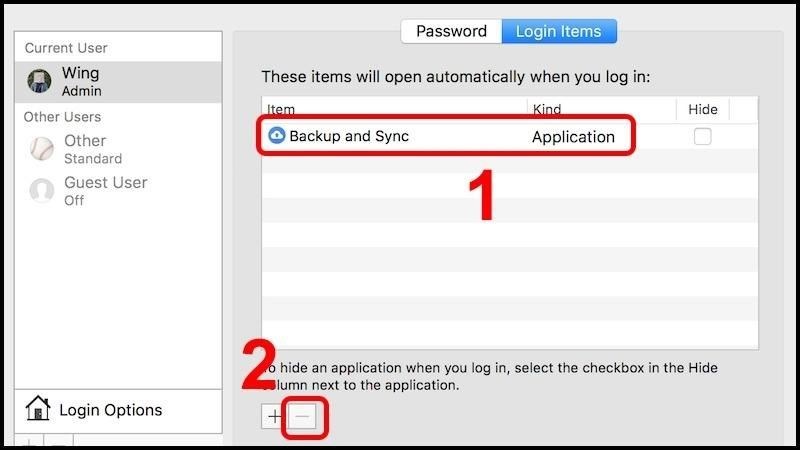Select the Backup and Sync name text
The image size is (800, 450).
pyautogui.click(x=349, y=136)
